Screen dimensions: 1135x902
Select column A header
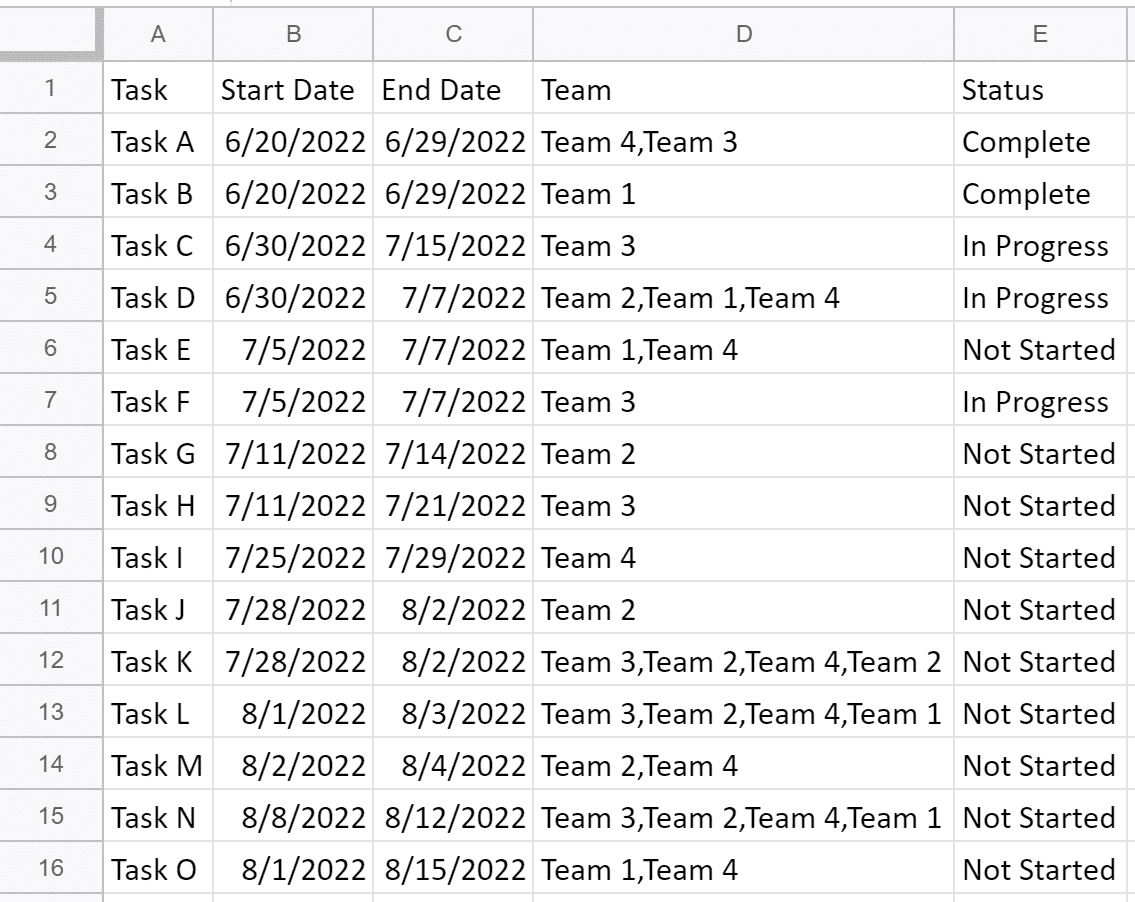coord(157,35)
